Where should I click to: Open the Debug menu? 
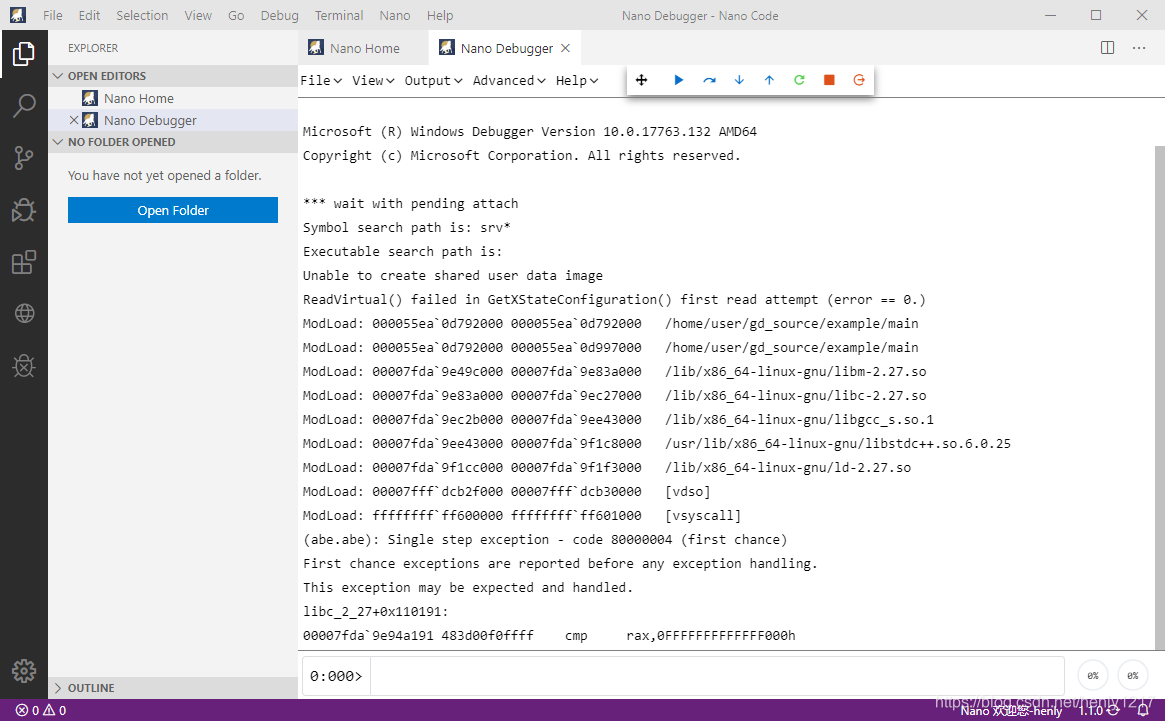pos(279,15)
